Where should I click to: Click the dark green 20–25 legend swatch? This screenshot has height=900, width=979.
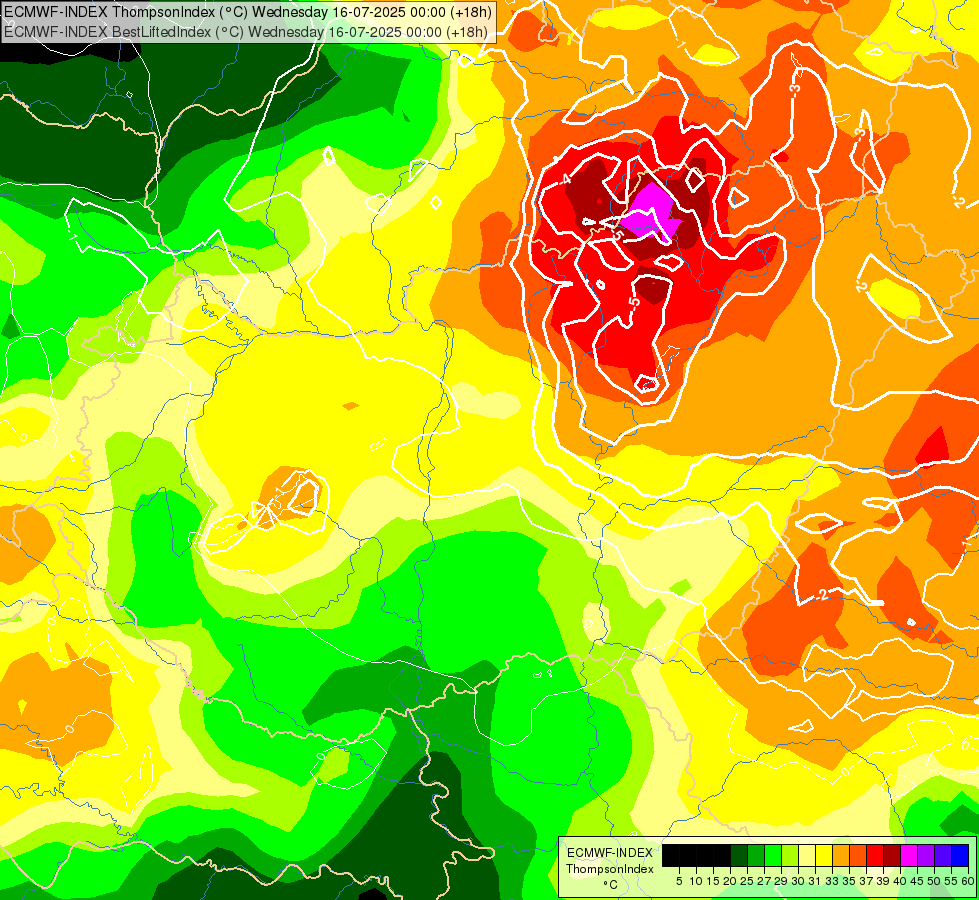click(x=739, y=855)
